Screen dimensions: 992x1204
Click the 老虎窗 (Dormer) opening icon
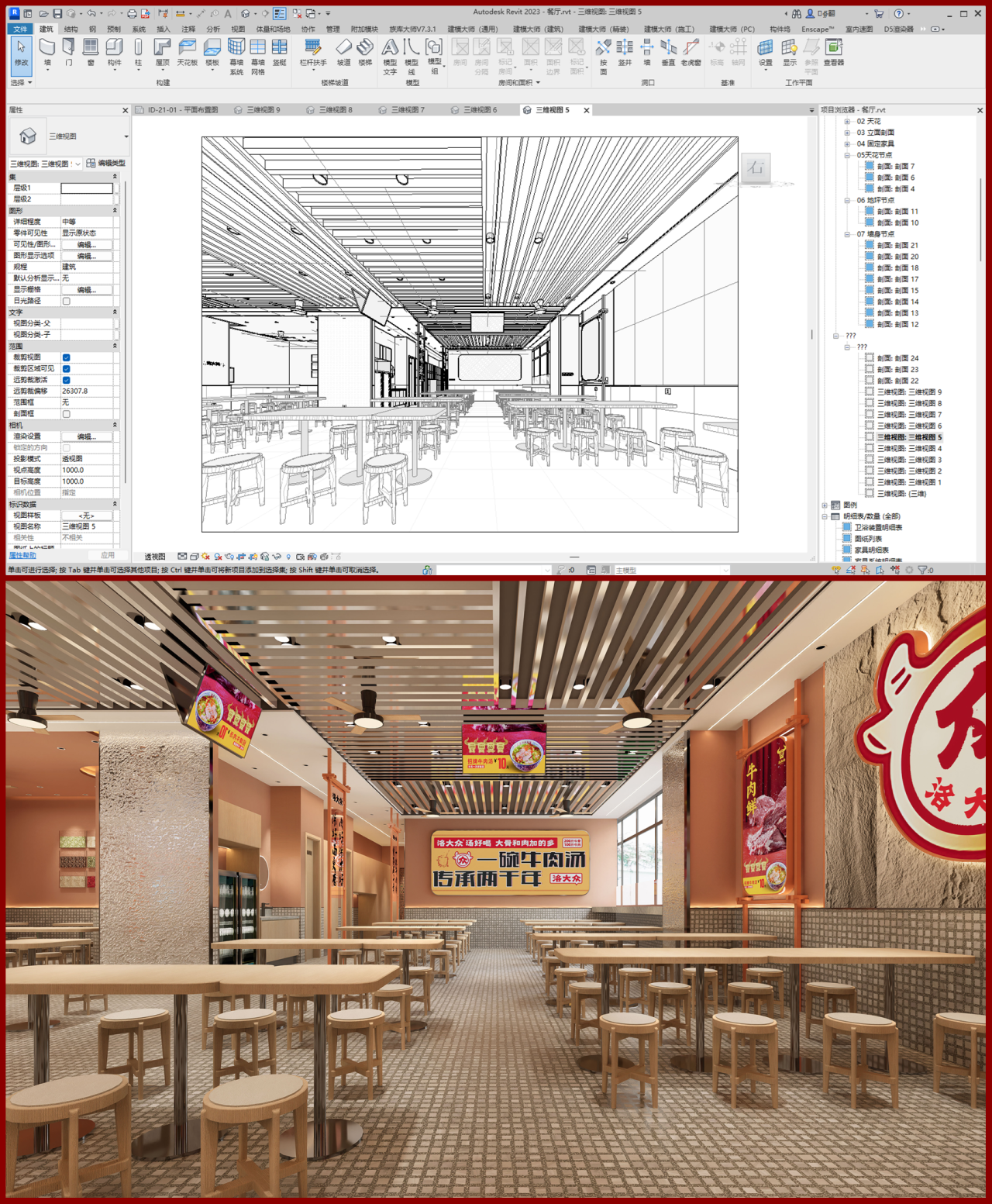pos(691,51)
